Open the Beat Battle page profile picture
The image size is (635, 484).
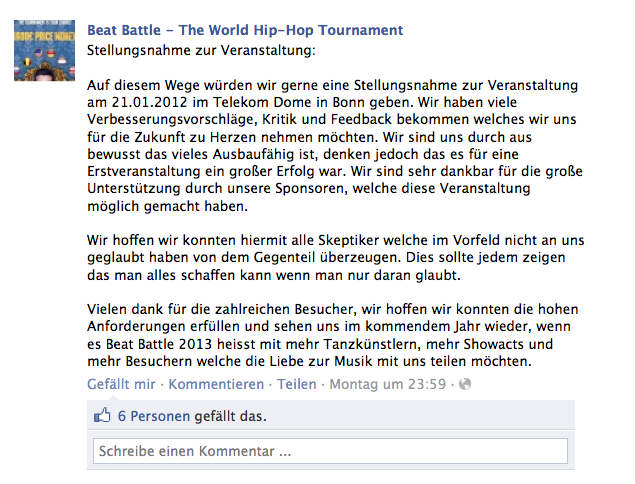click(44, 50)
